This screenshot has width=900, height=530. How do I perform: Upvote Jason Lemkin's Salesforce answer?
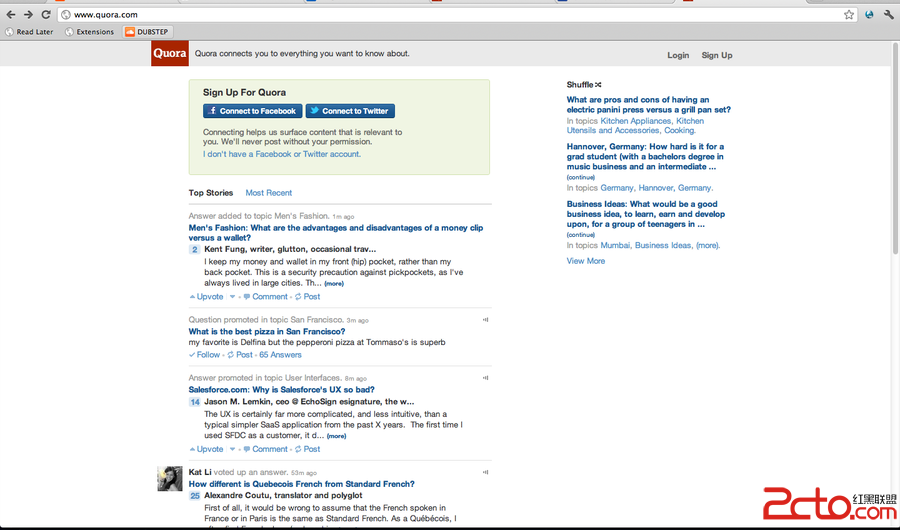point(207,449)
